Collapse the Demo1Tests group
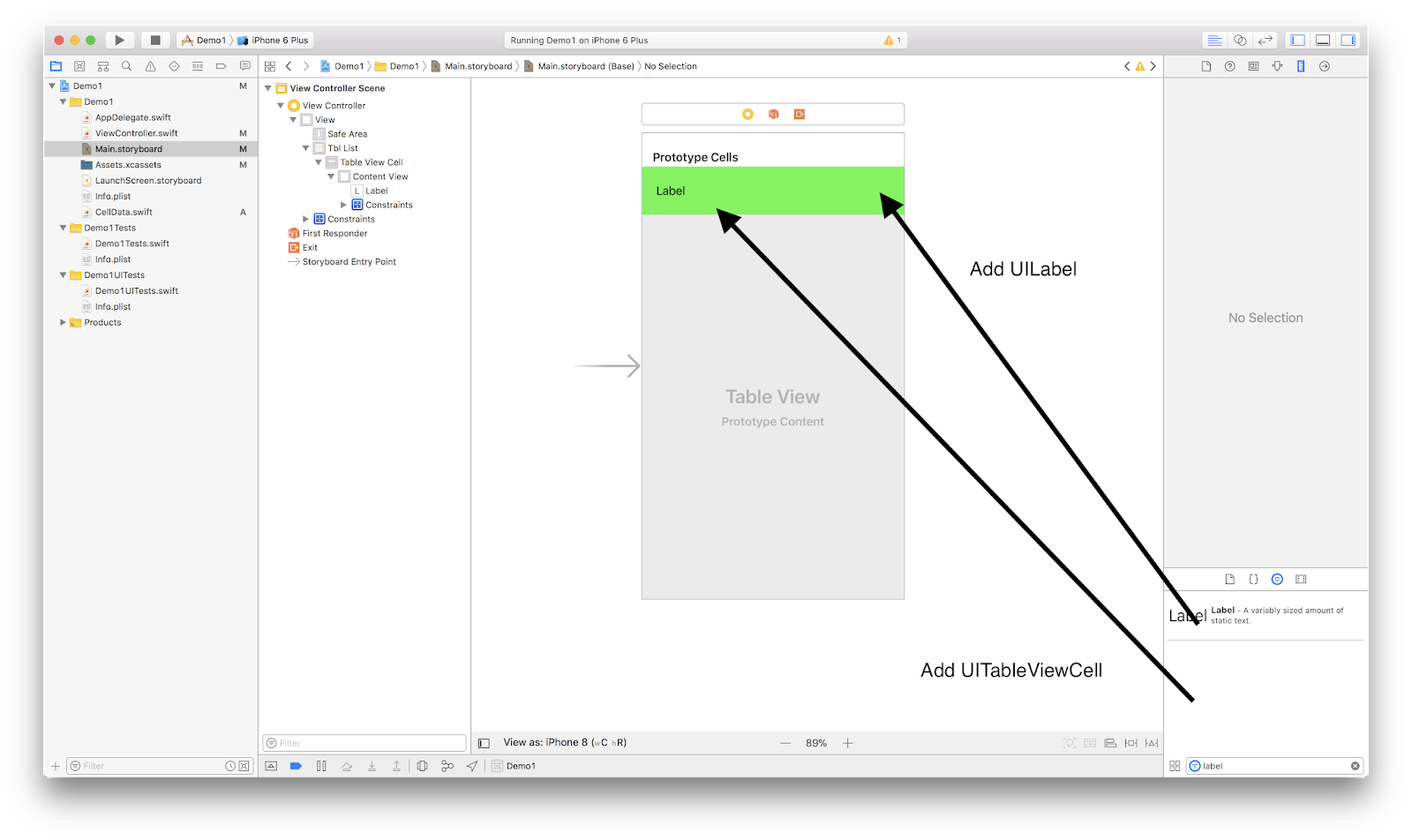 pos(64,228)
